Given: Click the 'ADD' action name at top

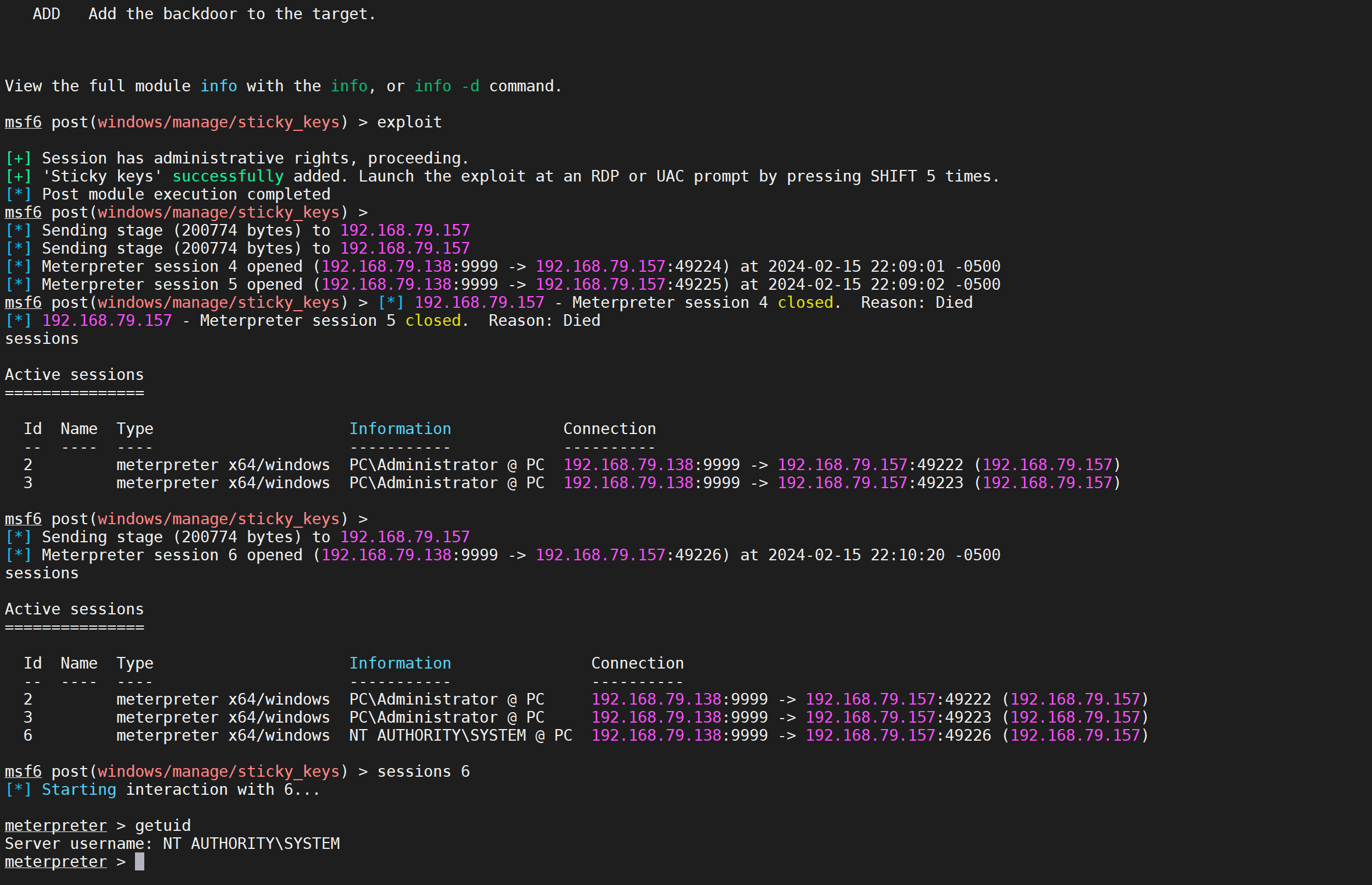Looking at the screenshot, I should 47,14.
